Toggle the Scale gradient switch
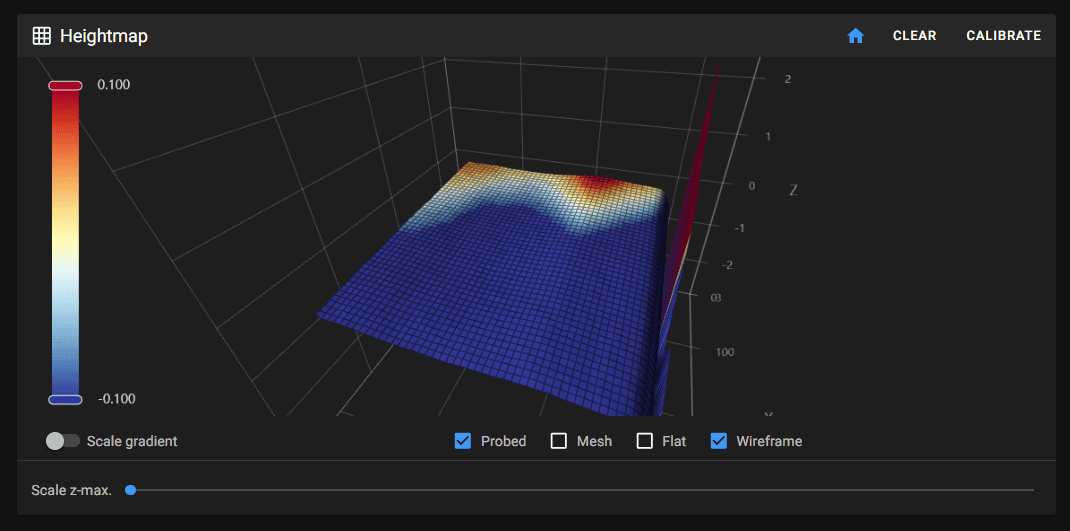Image resolution: width=1070 pixels, height=531 pixels. coord(62,441)
